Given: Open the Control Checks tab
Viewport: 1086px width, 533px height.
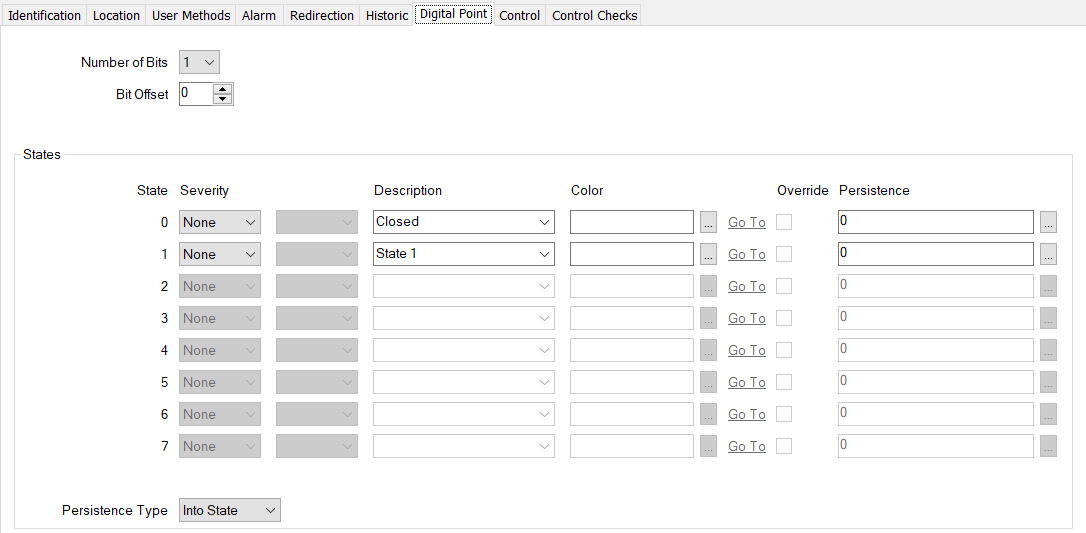Looking at the screenshot, I should [x=594, y=15].
